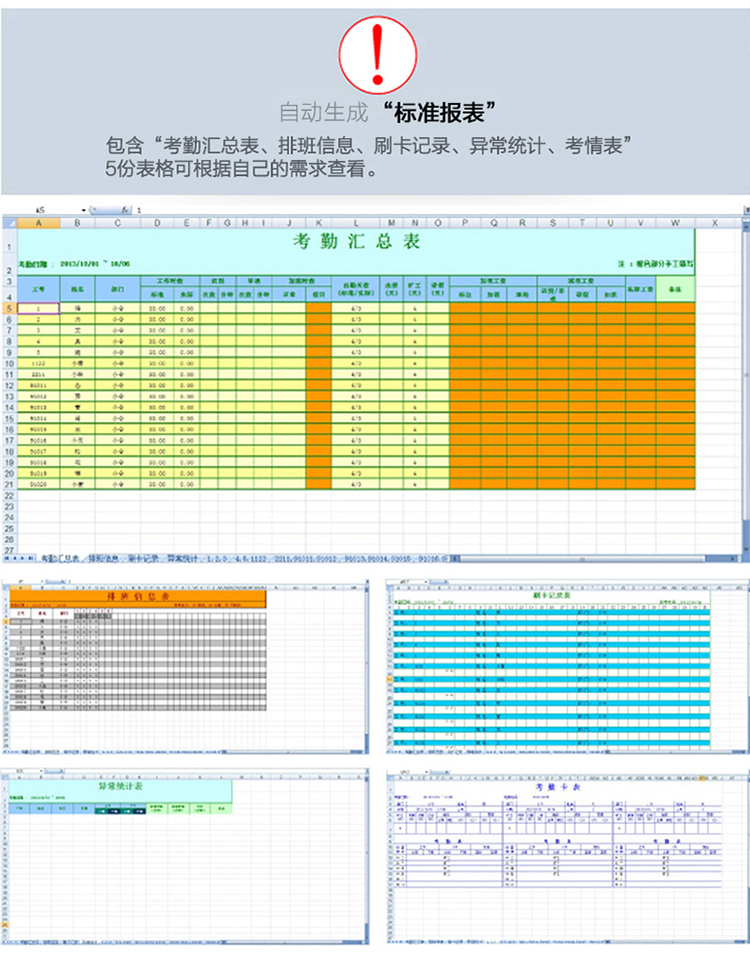Open the 排班信息表 spreadsheet thumbnail
The width and height of the screenshot is (750, 958).
click(x=185, y=667)
